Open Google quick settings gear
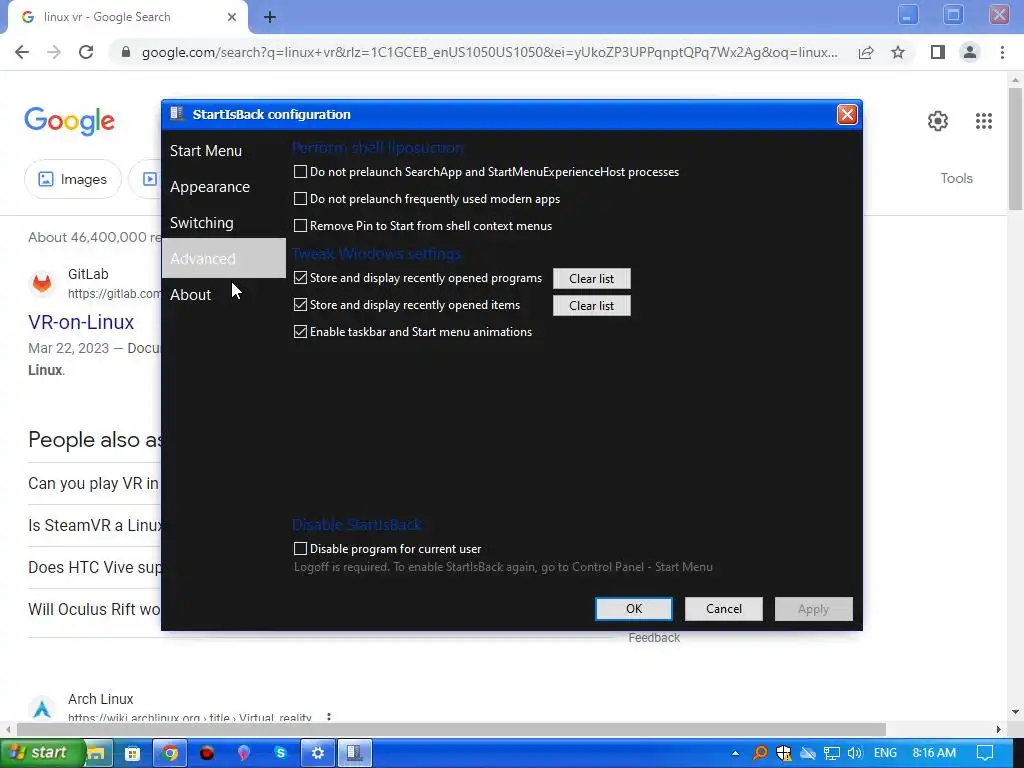The image size is (1024, 768). pyautogui.click(x=938, y=121)
